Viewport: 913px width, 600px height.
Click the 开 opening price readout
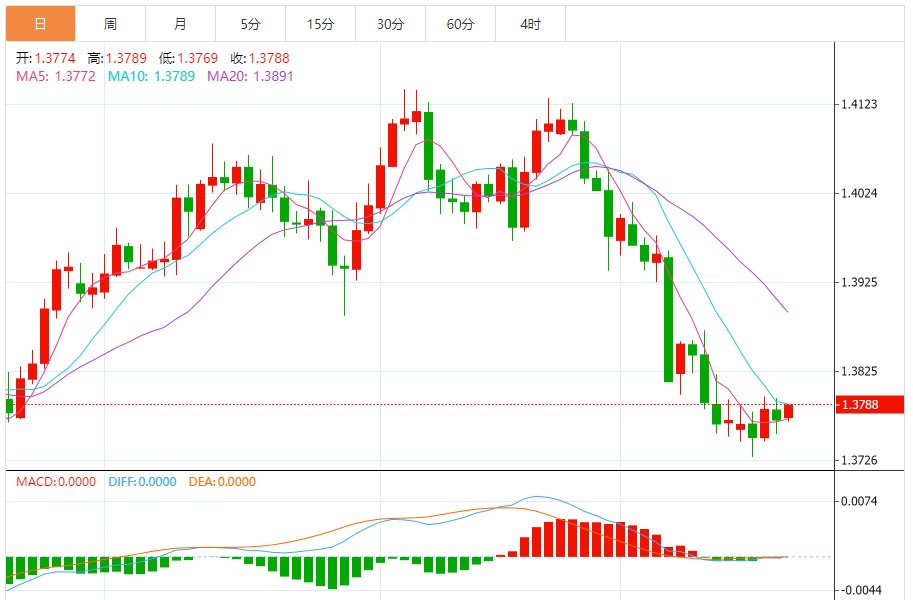point(46,59)
